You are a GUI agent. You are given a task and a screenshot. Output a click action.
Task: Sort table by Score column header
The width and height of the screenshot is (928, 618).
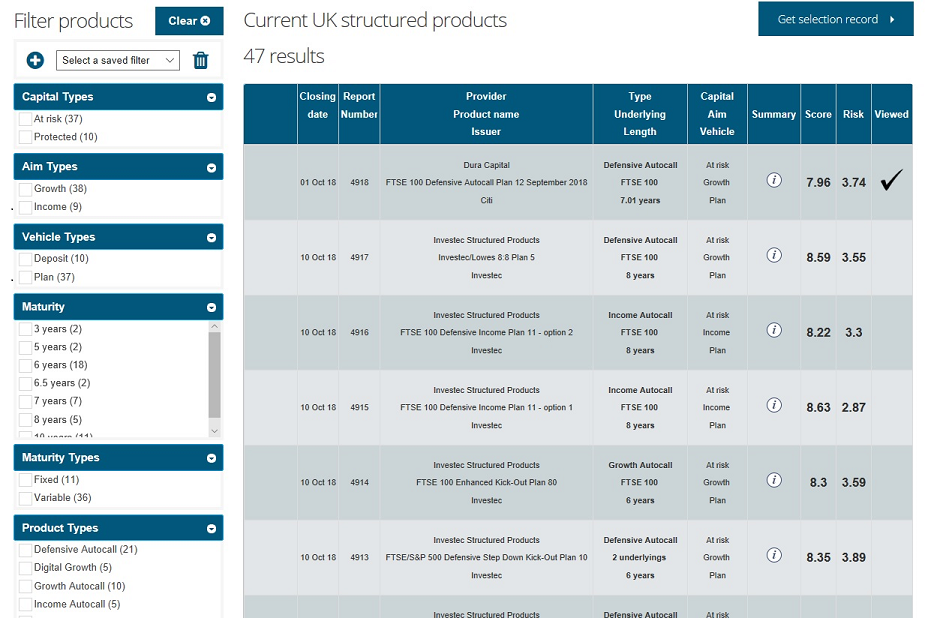pos(818,114)
